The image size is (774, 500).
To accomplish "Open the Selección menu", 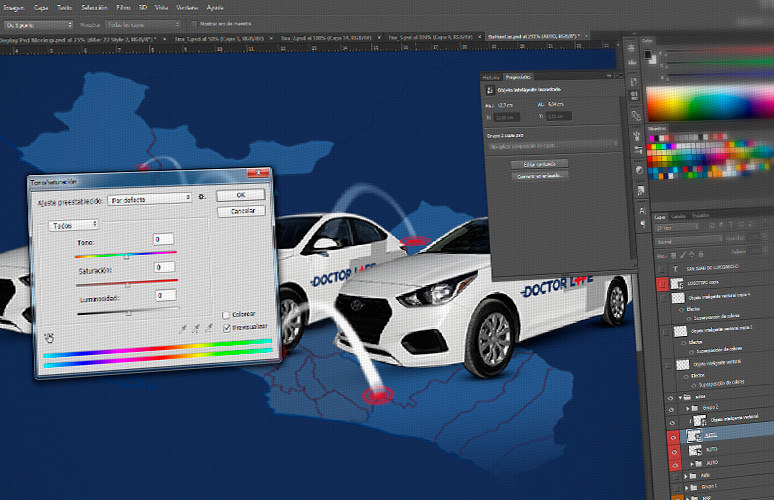I will (94, 8).
